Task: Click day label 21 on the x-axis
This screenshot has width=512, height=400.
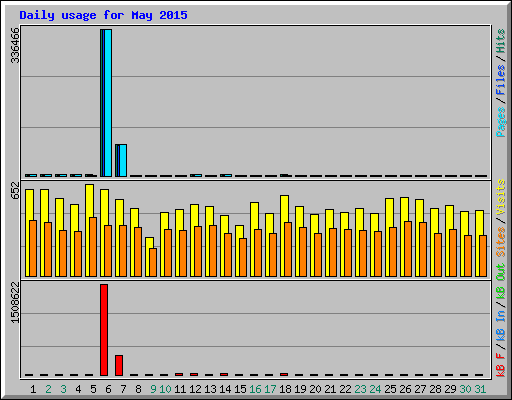Action: pyautogui.click(x=330, y=389)
